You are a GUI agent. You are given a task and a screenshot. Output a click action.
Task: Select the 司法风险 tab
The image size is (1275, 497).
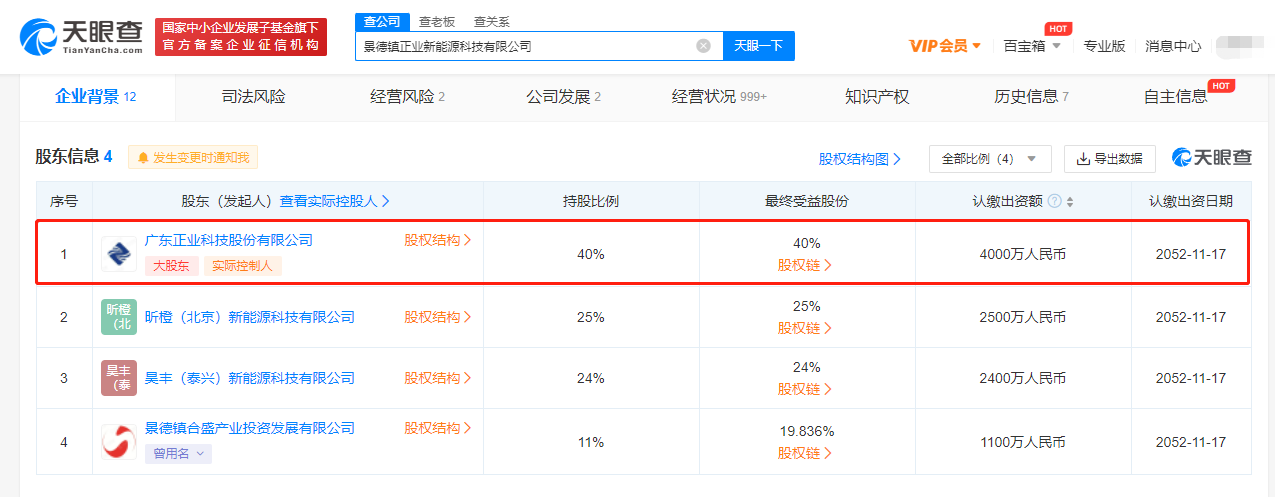click(253, 97)
